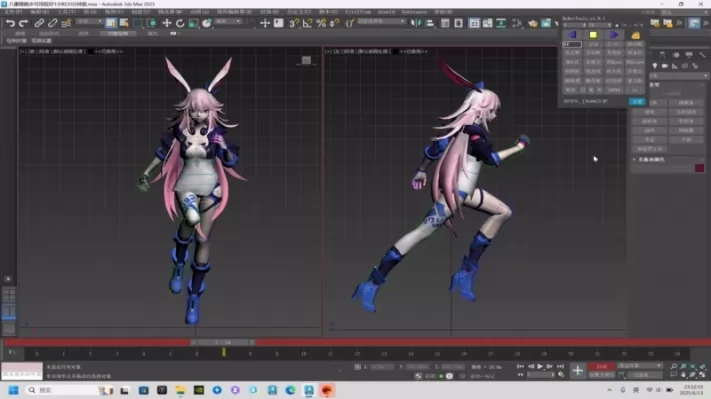The height and width of the screenshot is (399, 711).
Task: Click the blue button in BsKeyTools panel
Action: point(637,101)
